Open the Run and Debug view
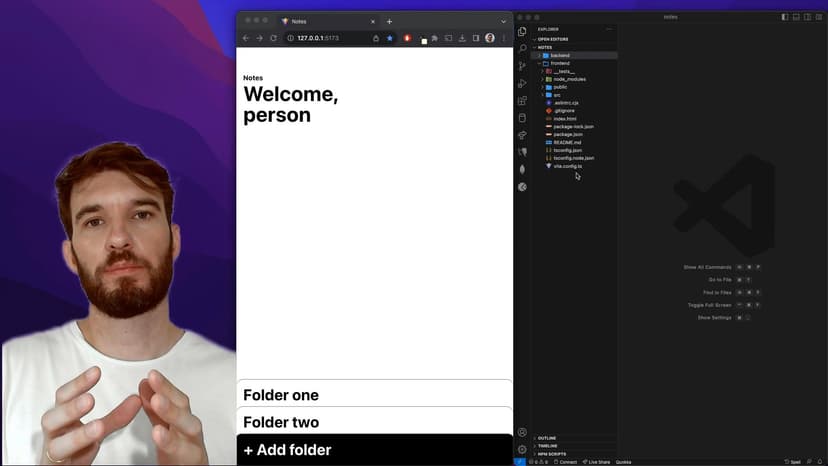 522,83
